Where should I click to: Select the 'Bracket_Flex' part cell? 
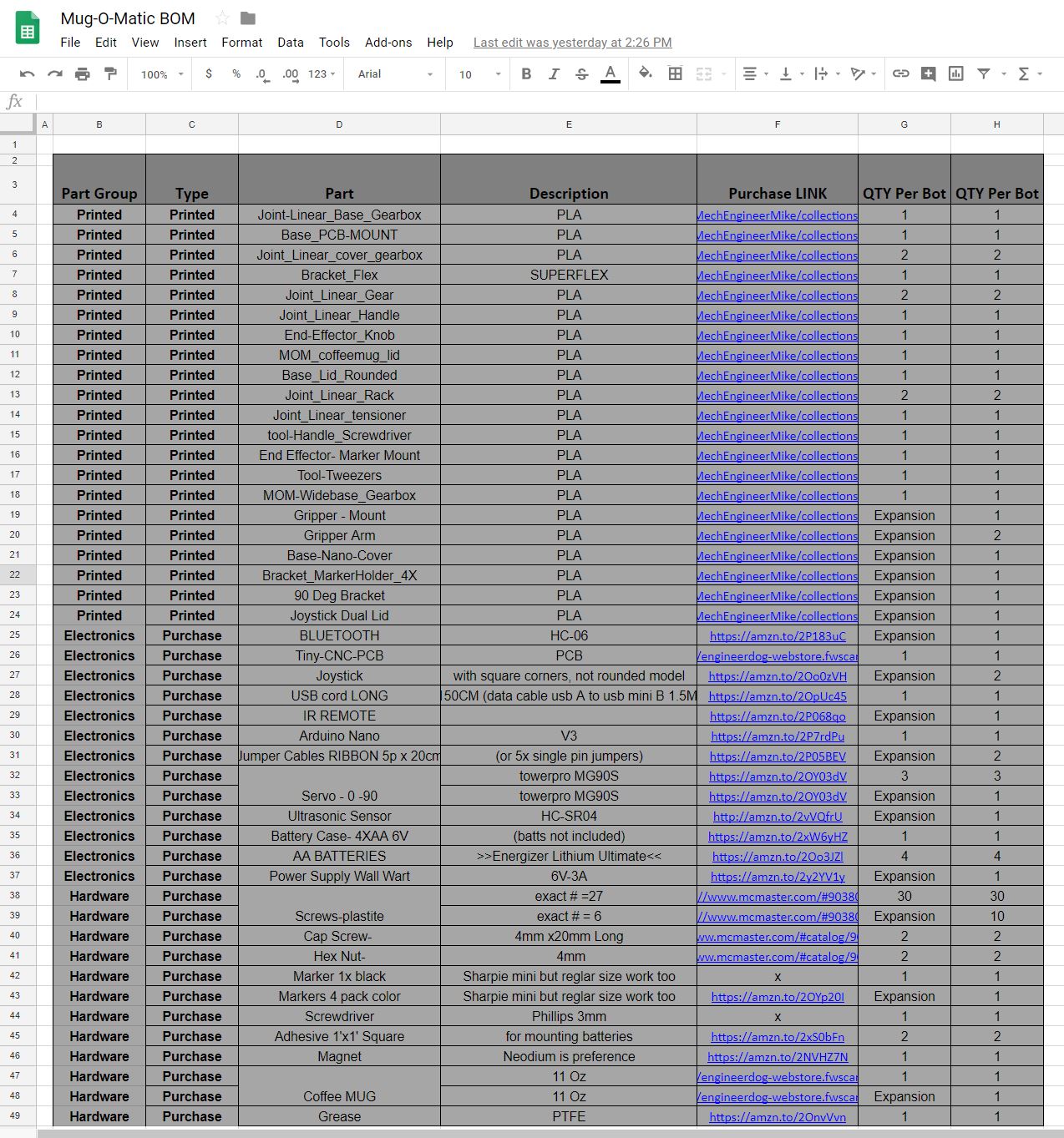click(x=339, y=275)
